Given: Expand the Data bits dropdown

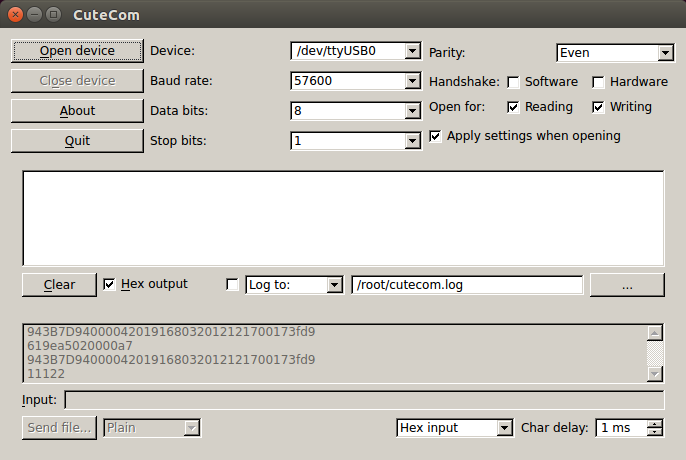Looking at the screenshot, I should click(356, 111).
